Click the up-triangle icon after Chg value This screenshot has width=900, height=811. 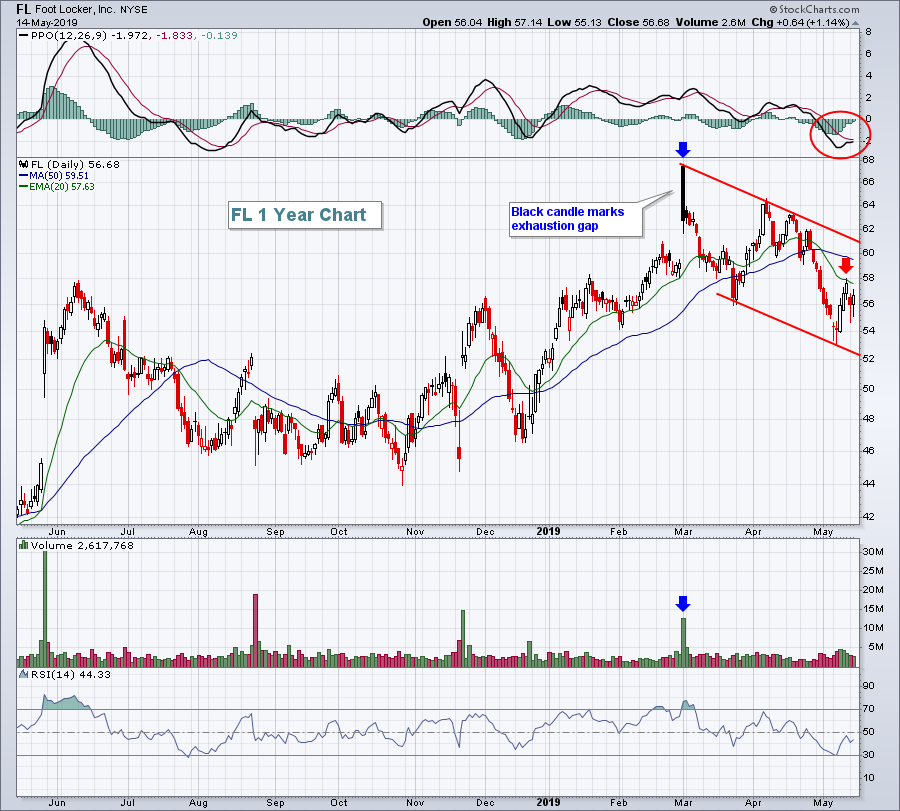click(855, 23)
